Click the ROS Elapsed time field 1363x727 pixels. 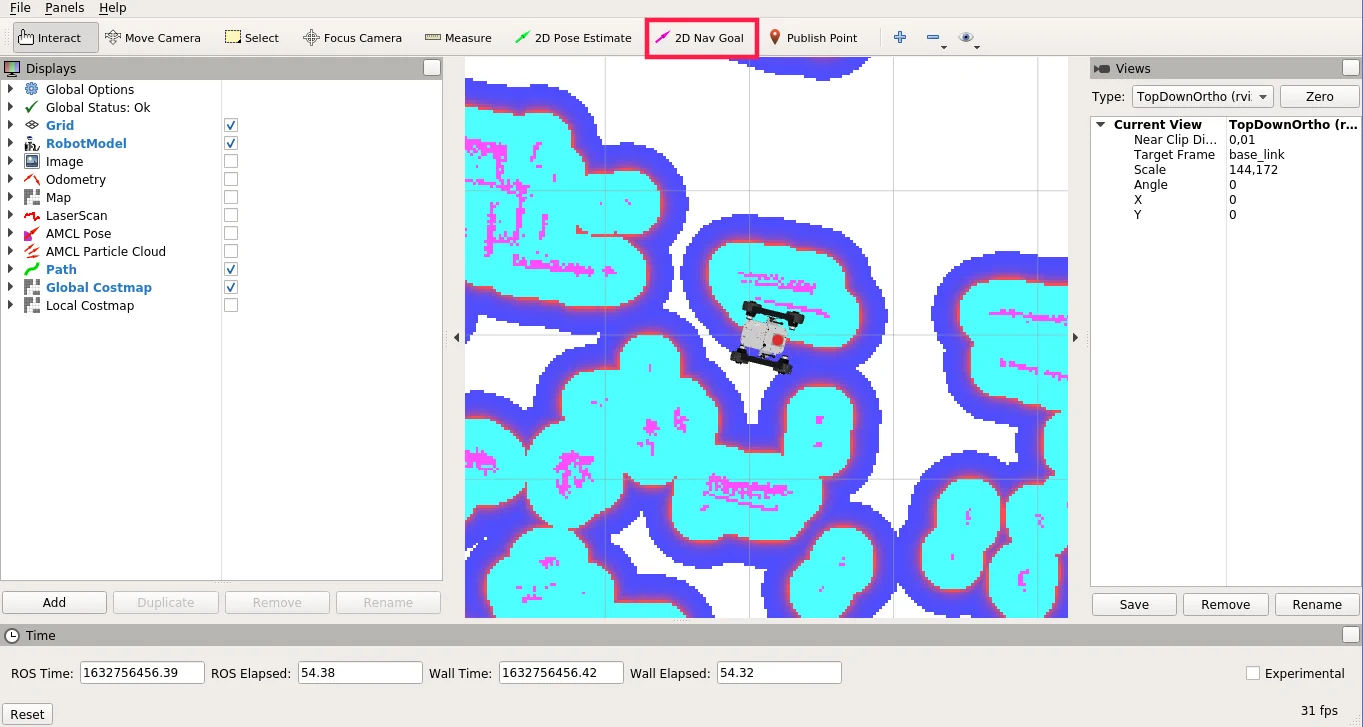pos(360,673)
